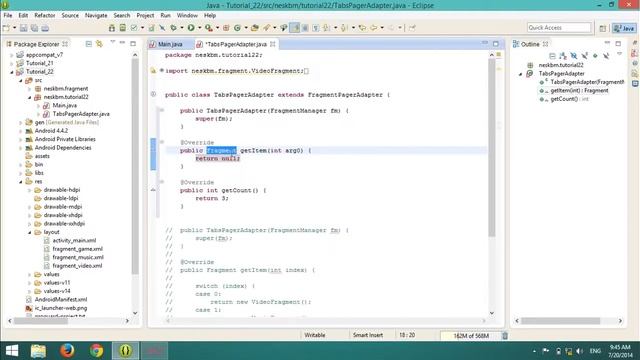Collapse All in Package Explorer

coord(89,44)
